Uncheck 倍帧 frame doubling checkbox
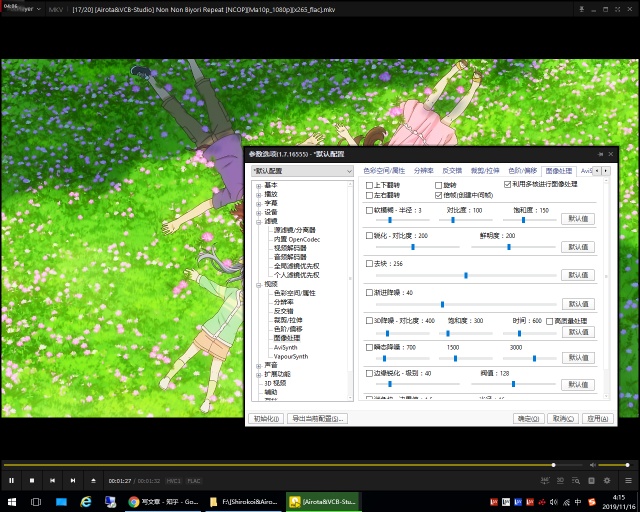This screenshot has width=640, height=512. coord(439,195)
